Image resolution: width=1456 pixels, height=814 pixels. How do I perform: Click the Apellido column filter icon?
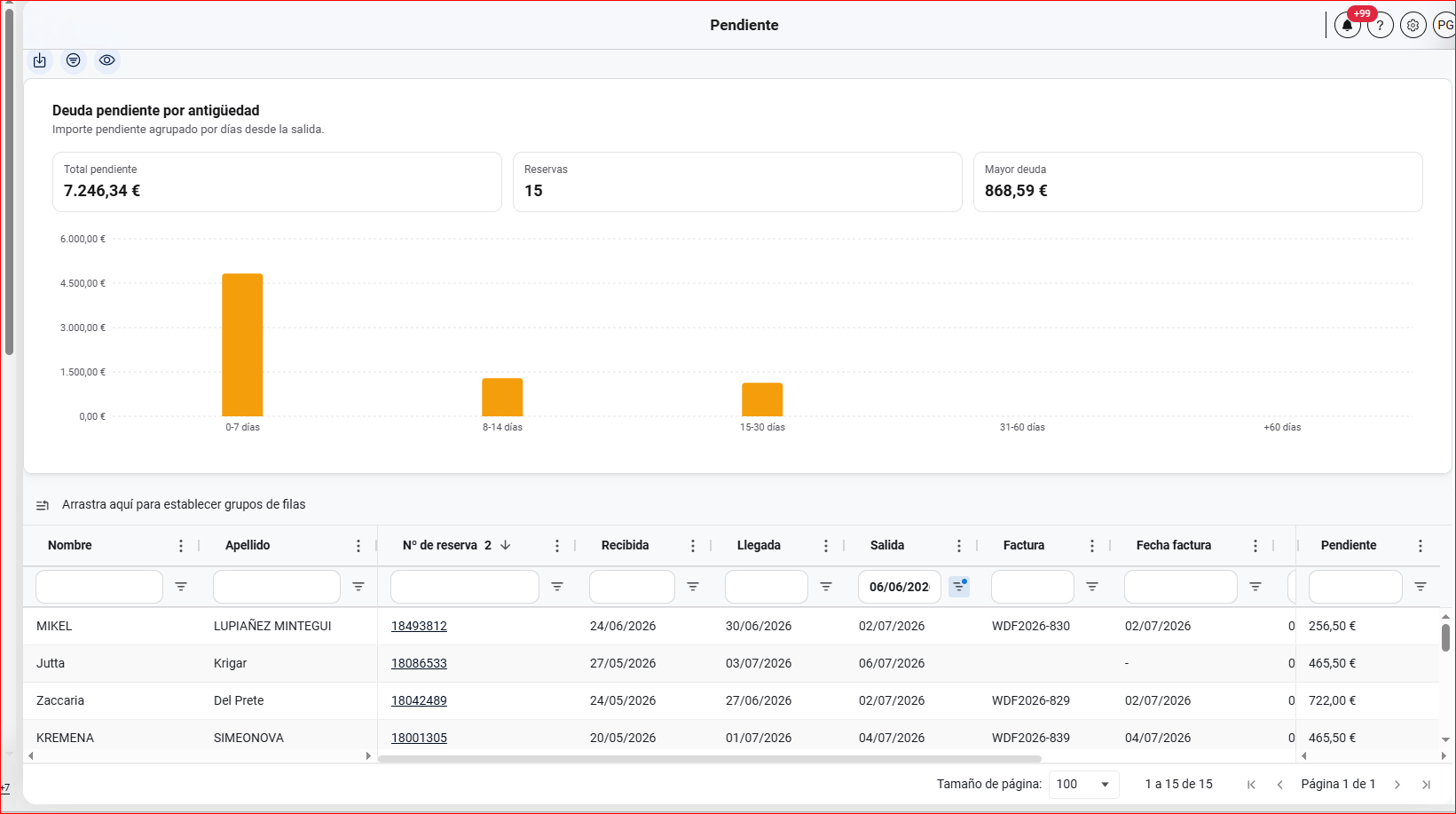[358, 587]
